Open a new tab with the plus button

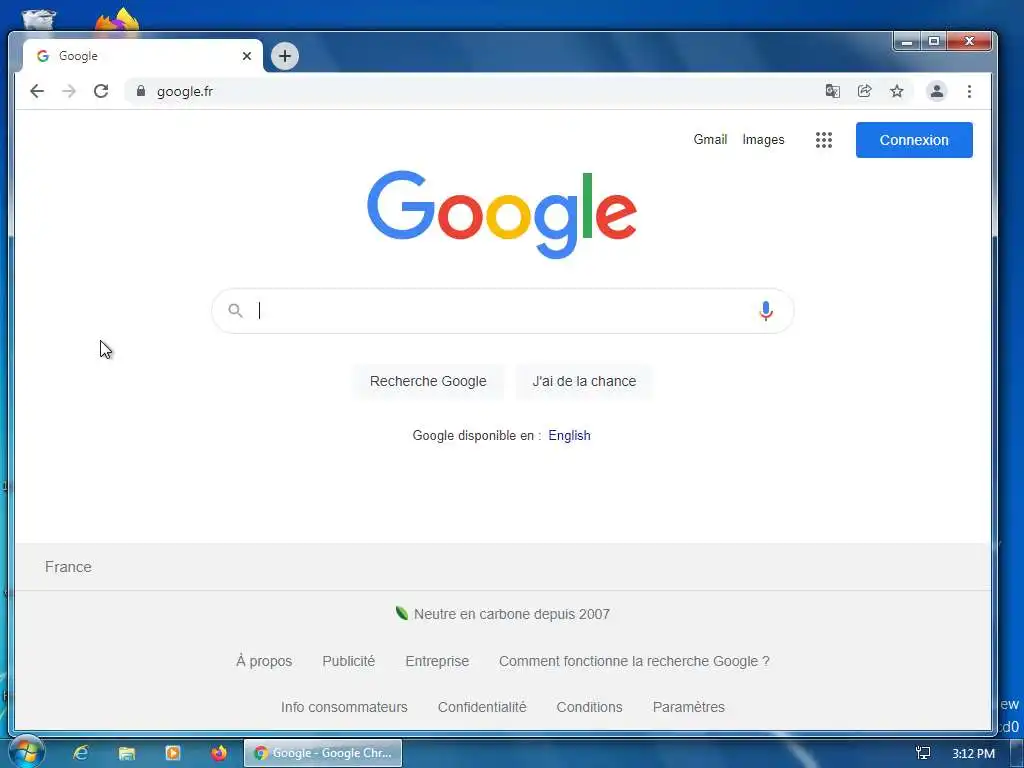pyautogui.click(x=285, y=56)
